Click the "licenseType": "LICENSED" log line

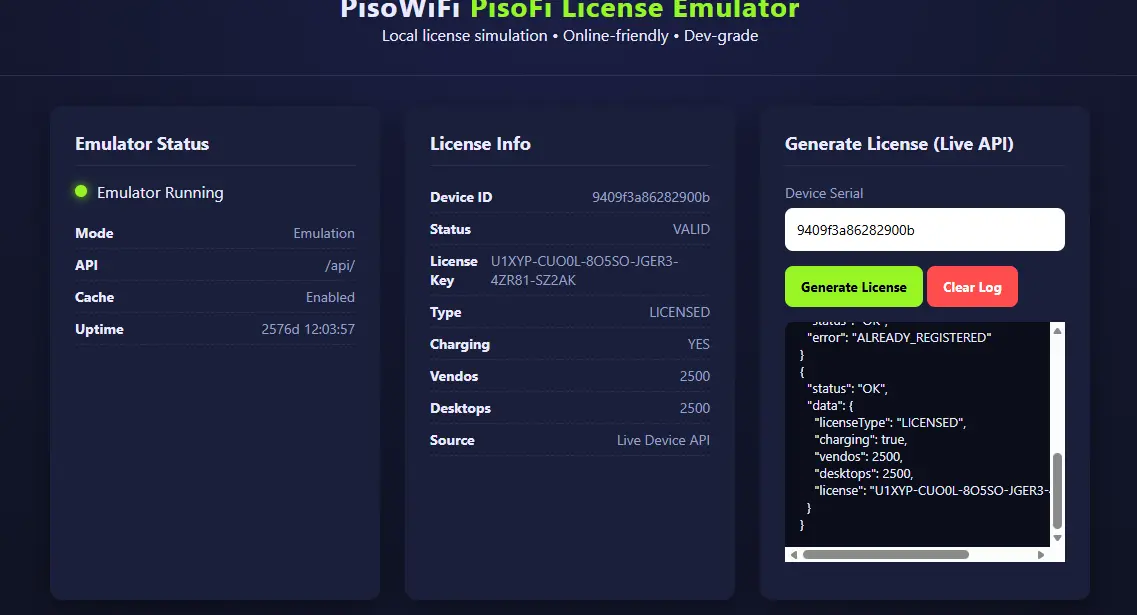pyautogui.click(x=890, y=423)
